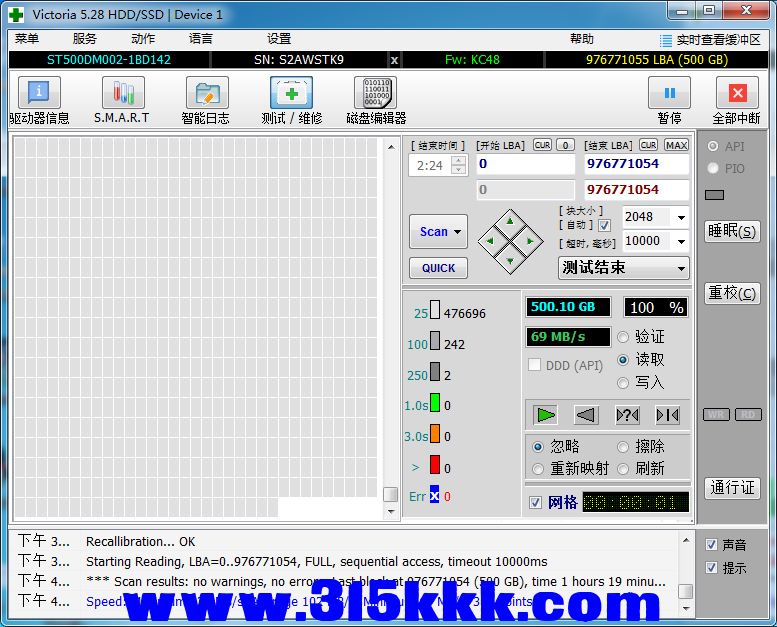Open the 设置 settings menu
The image size is (777, 627).
[279, 39]
